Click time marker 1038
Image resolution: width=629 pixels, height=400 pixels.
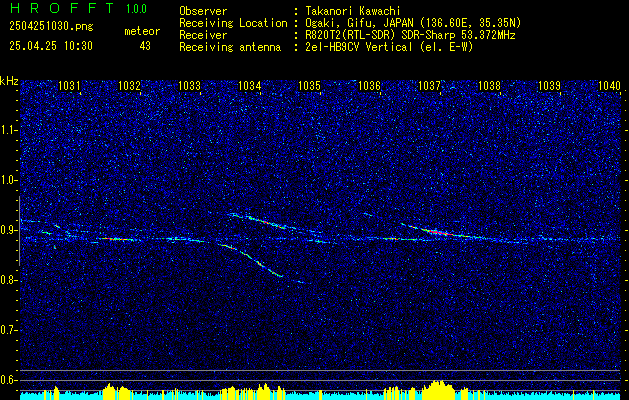[489, 85]
